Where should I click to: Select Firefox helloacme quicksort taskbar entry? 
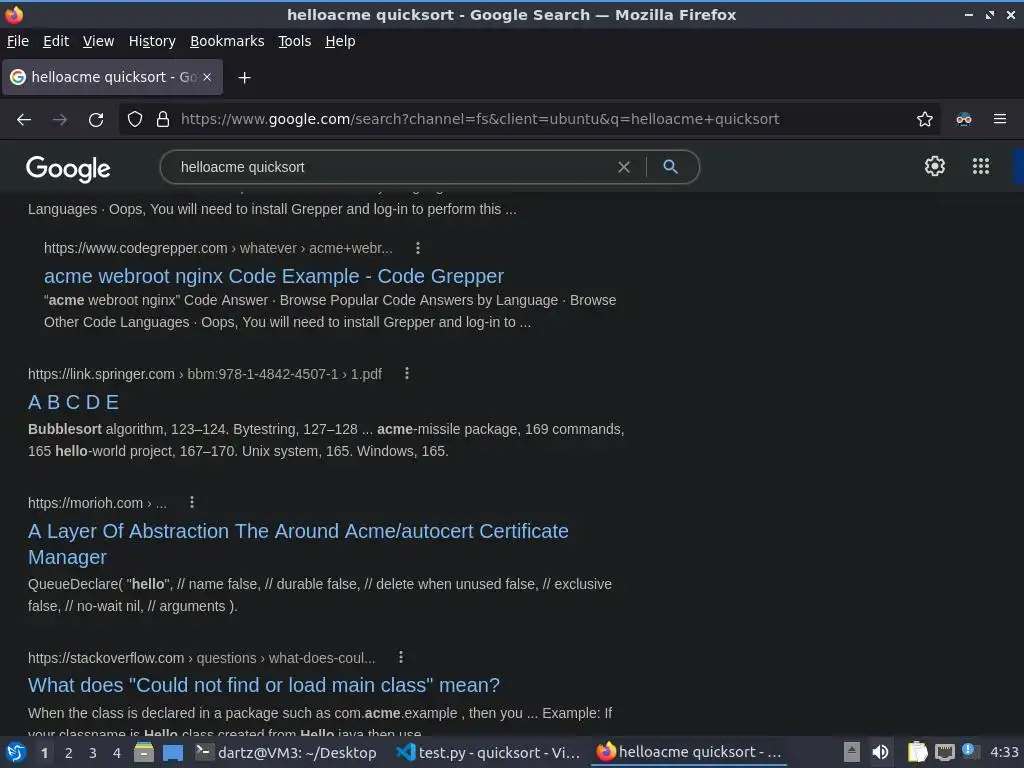click(689, 752)
